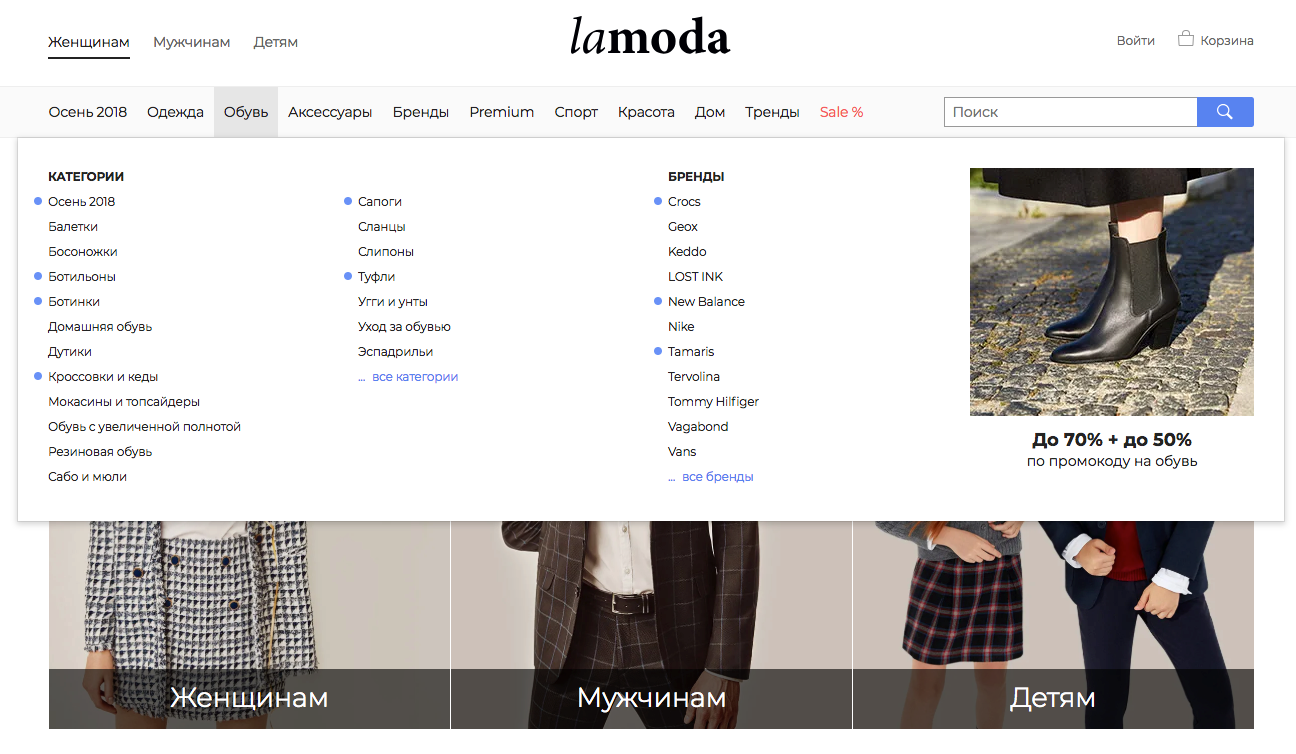The width and height of the screenshot is (1296, 754).
Task: Open the Sale % section
Action: 841,112
